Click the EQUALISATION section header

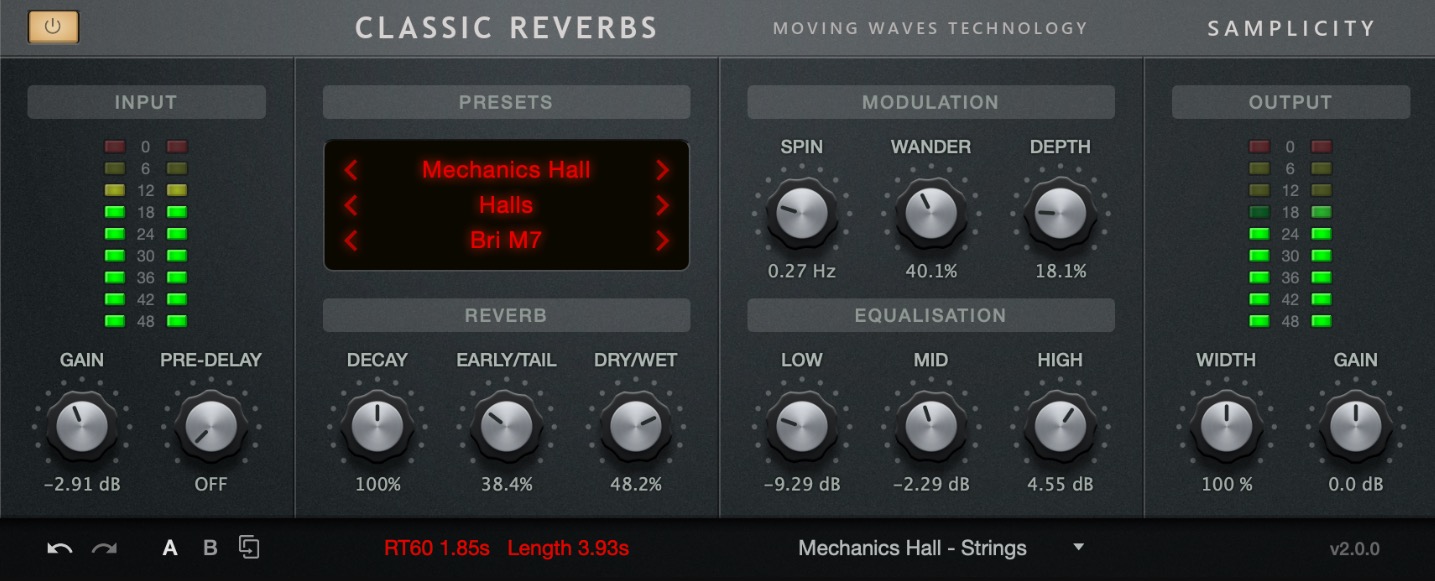(931, 315)
